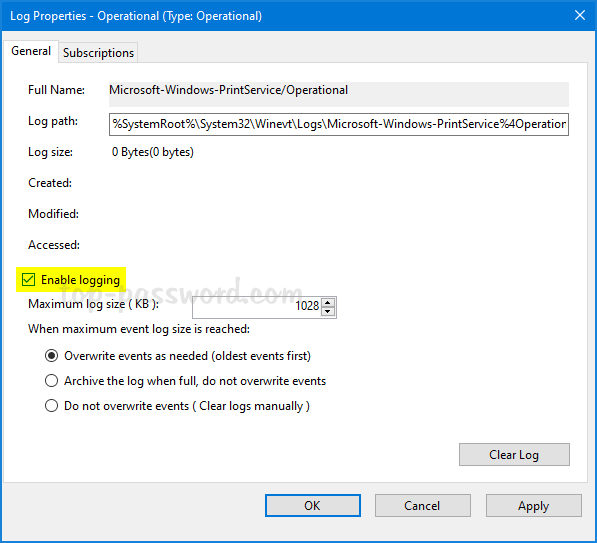Screen dimensions: 597x543
Task: Click the 'Accessed:' label
Action: click(x=54, y=244)
